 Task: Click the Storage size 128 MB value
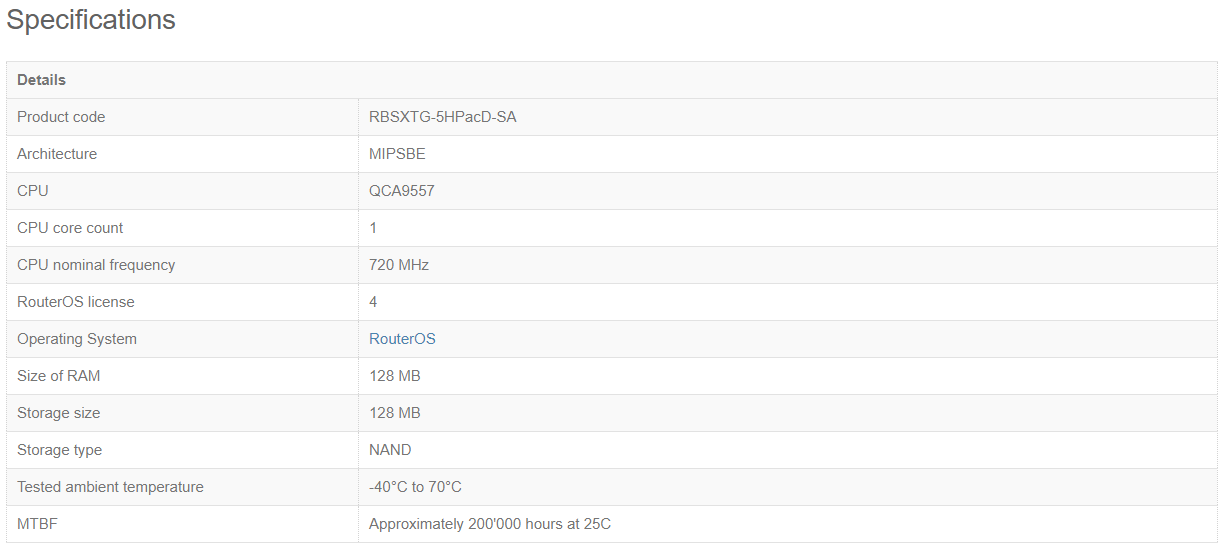[x=395, y=413]
